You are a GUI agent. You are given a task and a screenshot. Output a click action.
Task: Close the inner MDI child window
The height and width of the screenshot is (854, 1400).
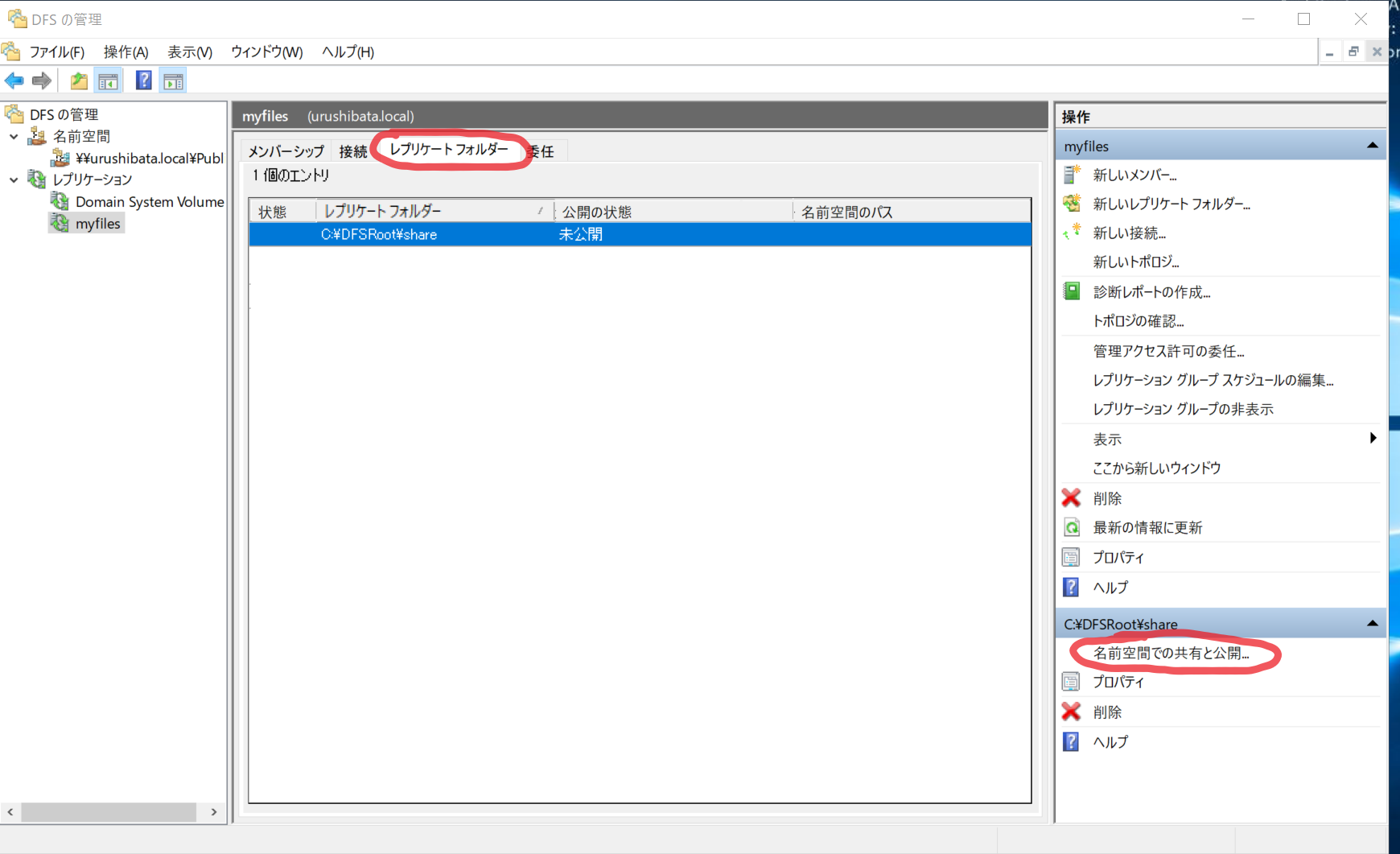[1377, 52]
